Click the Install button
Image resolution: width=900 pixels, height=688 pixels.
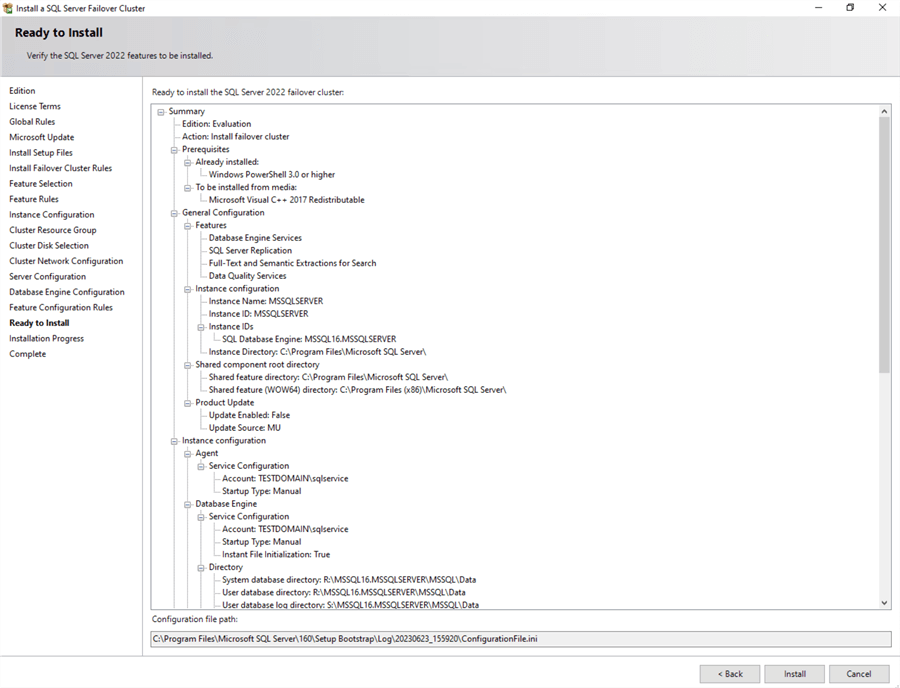[x=794, y=674]
